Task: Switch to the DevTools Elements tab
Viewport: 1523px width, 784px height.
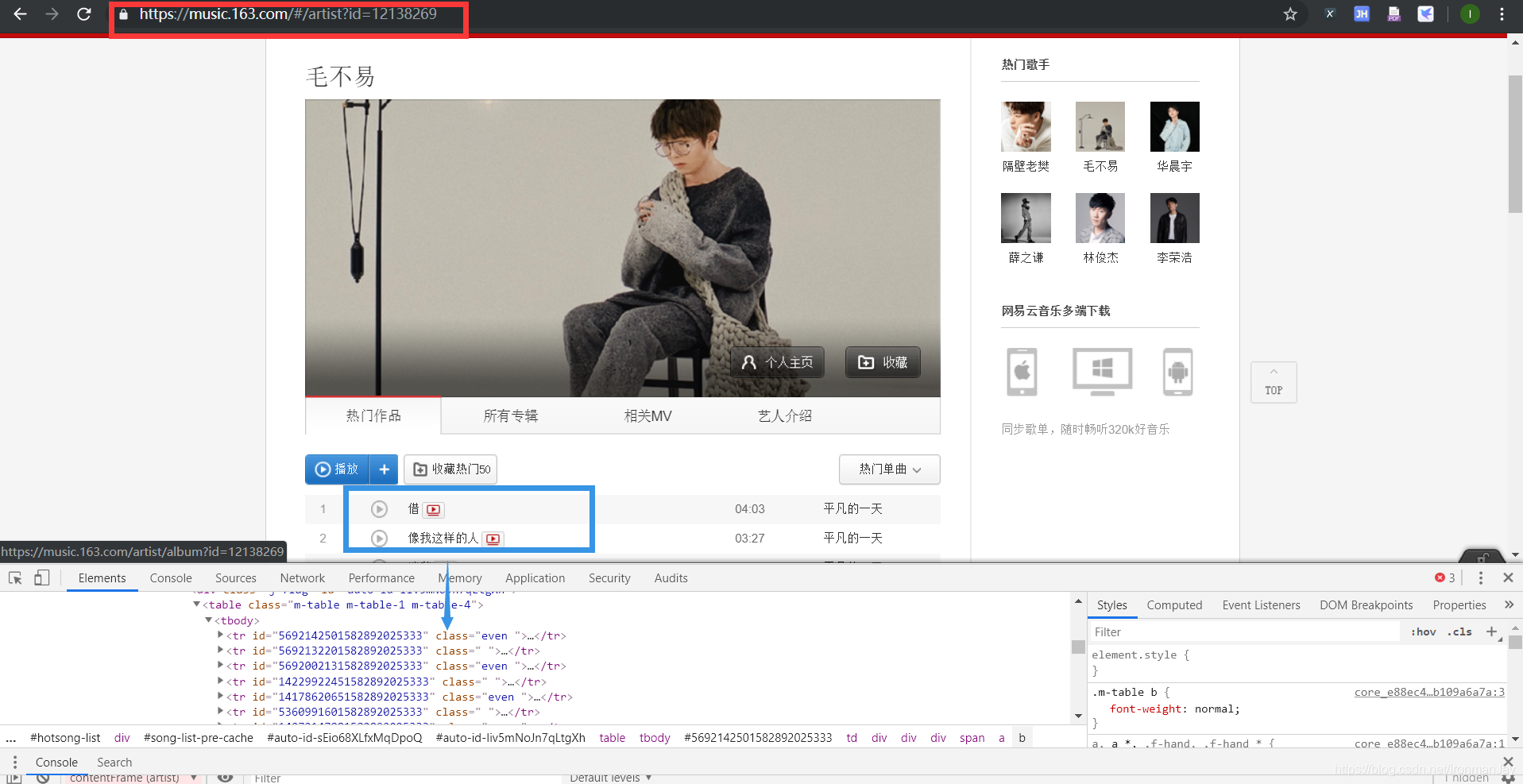Action: pyautogui.click(x=102, y=578)
